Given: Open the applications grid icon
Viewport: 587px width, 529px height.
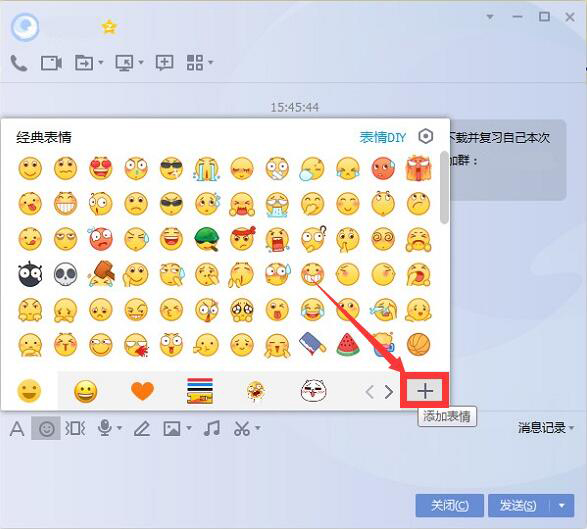Looking at the screenshot, I should tap(195, 63).
